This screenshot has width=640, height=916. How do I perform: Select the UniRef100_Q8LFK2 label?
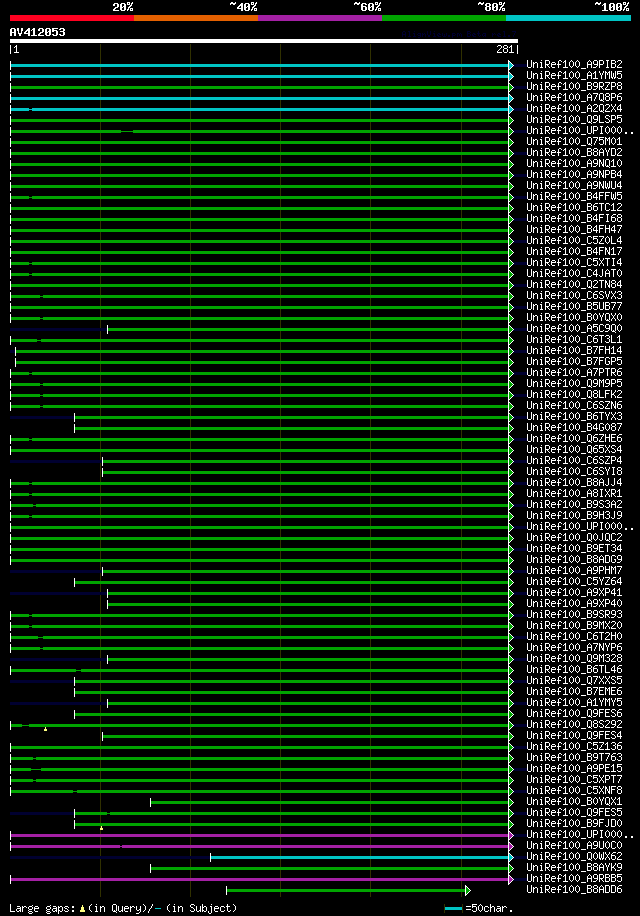tap(574, 394)
